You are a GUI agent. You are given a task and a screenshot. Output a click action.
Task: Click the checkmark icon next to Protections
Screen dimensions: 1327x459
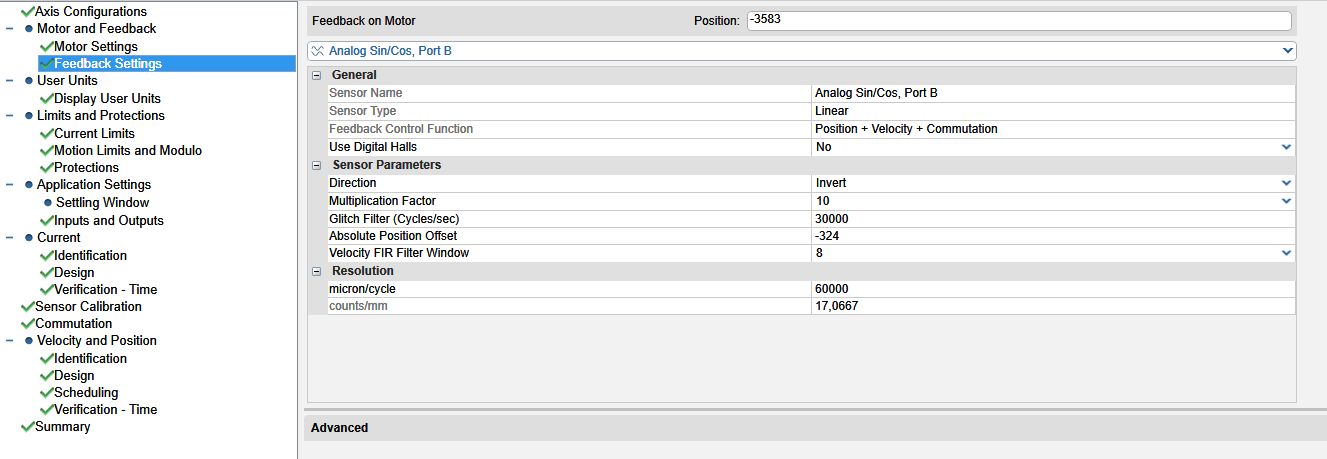(x=46, y=168)
